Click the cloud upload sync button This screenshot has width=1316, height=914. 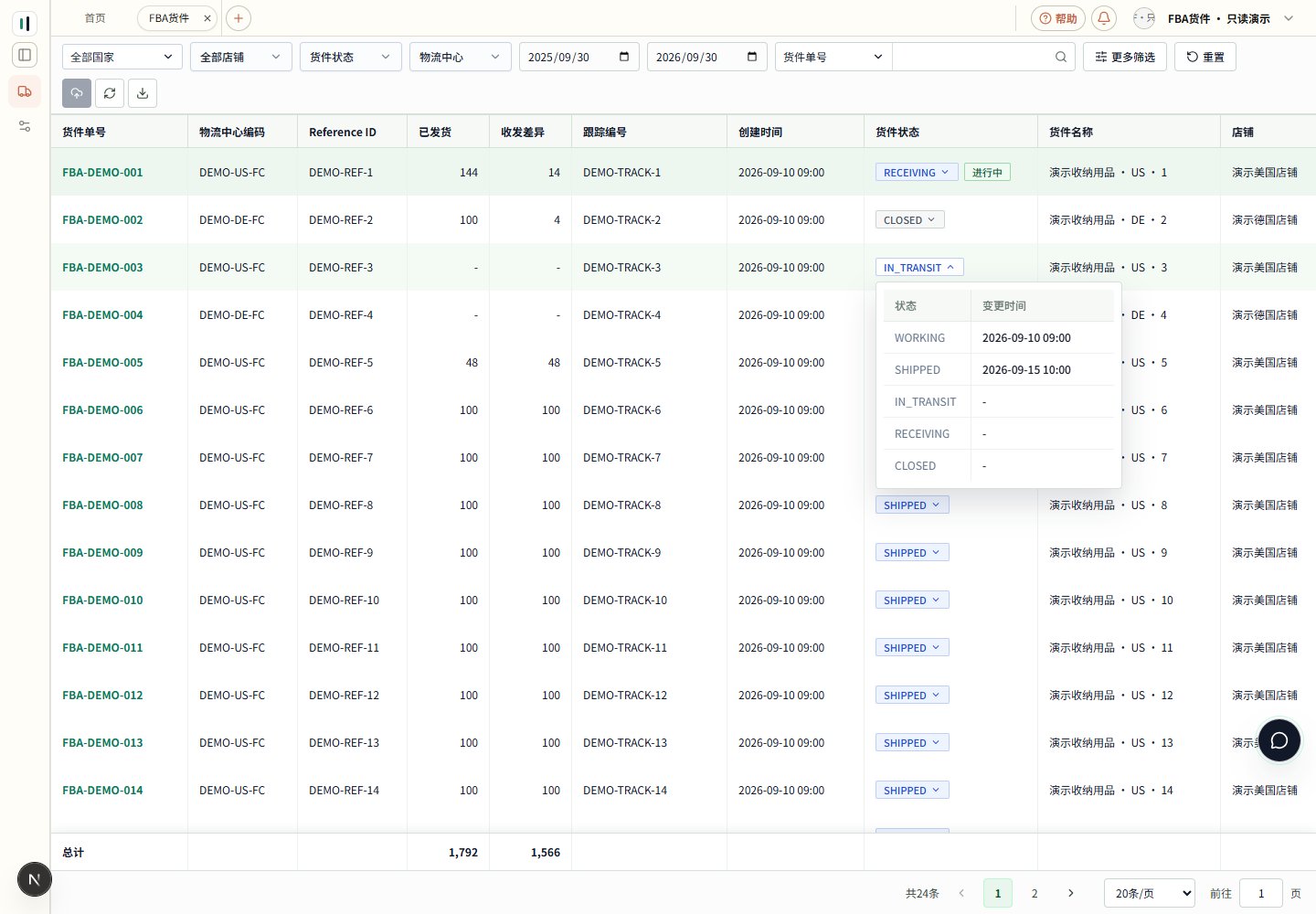[77, 92]
